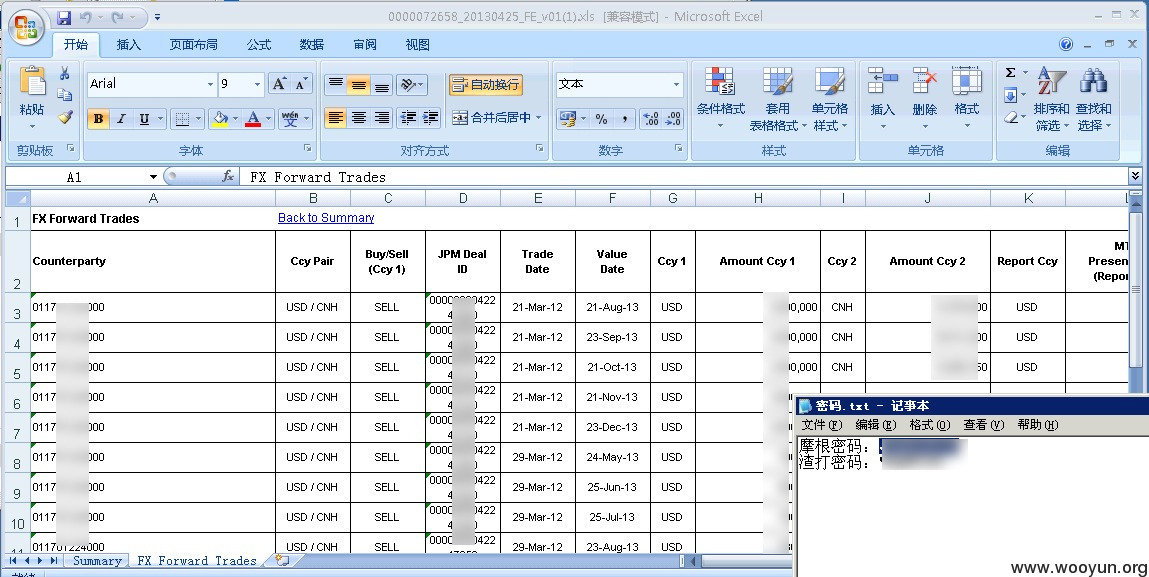Expand the formula bar
Viewport: 1149px width, 577px height.
pos(1135,175)
